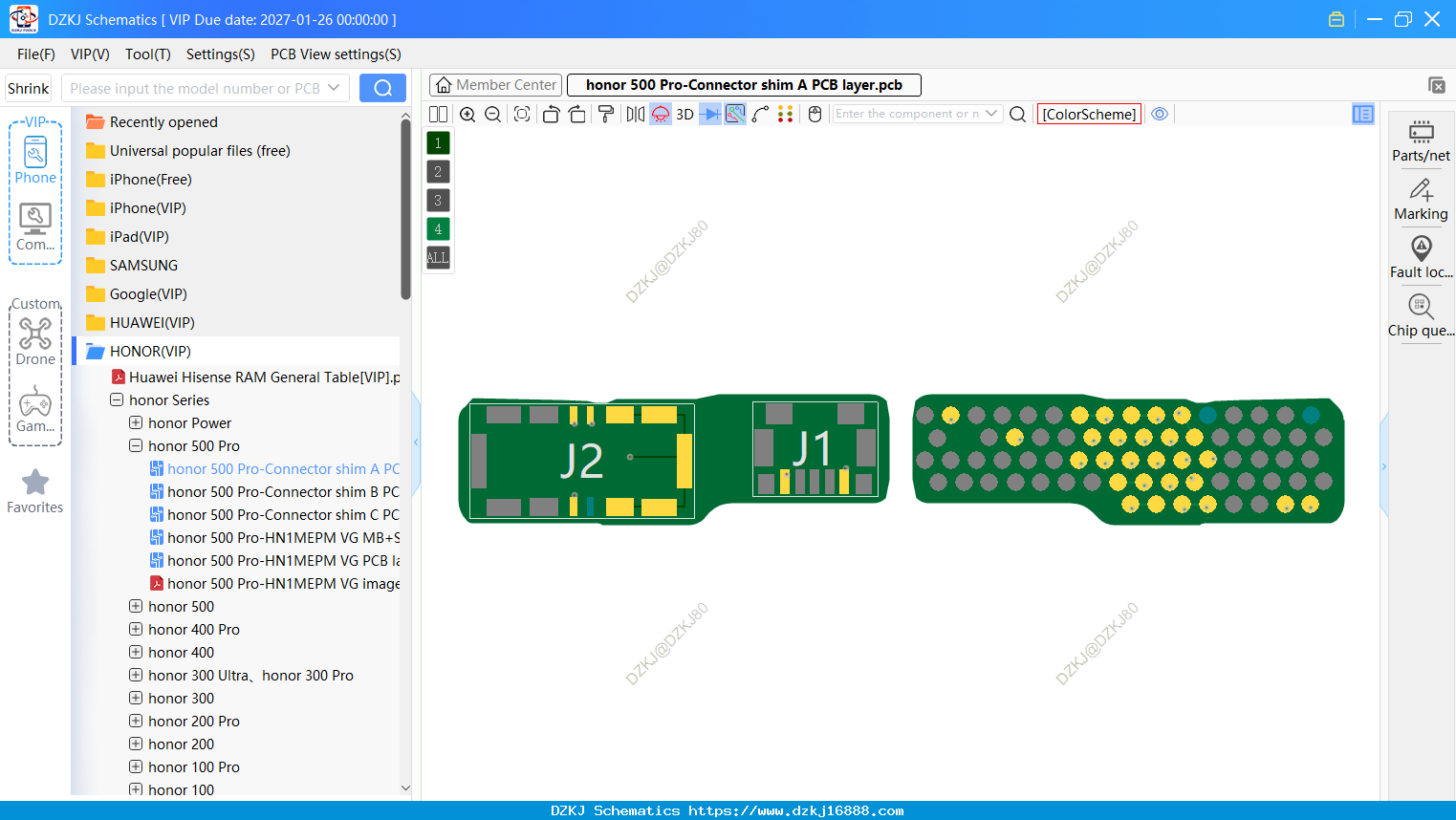Mirror the PCB board view
1456x820 pixels.
[x=636, y=114]
